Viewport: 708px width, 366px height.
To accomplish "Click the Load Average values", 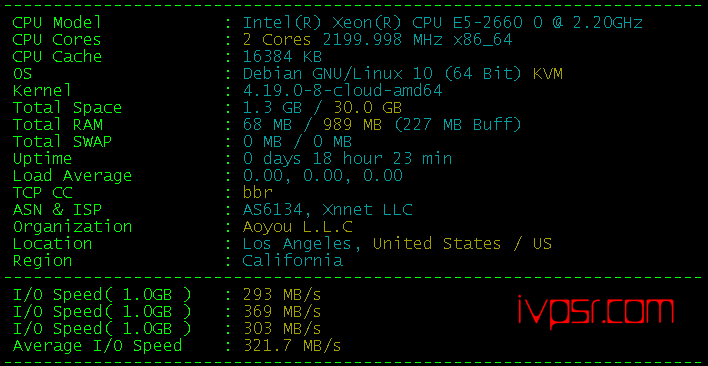I will [x=322, y=176].
